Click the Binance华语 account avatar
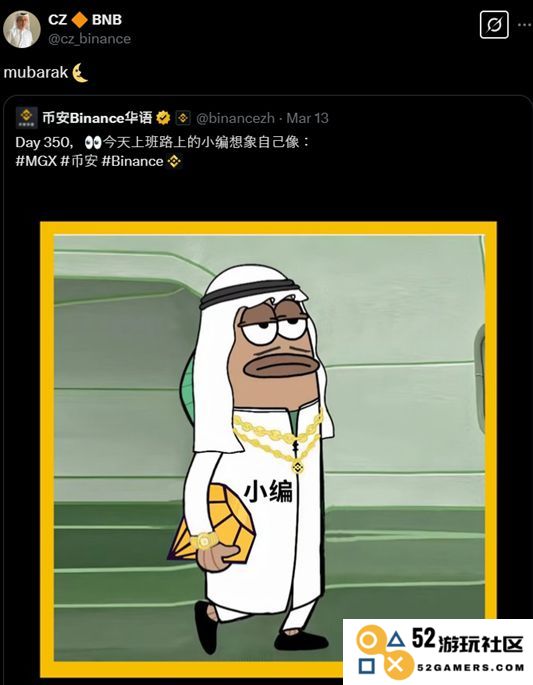 pos(26,118)
